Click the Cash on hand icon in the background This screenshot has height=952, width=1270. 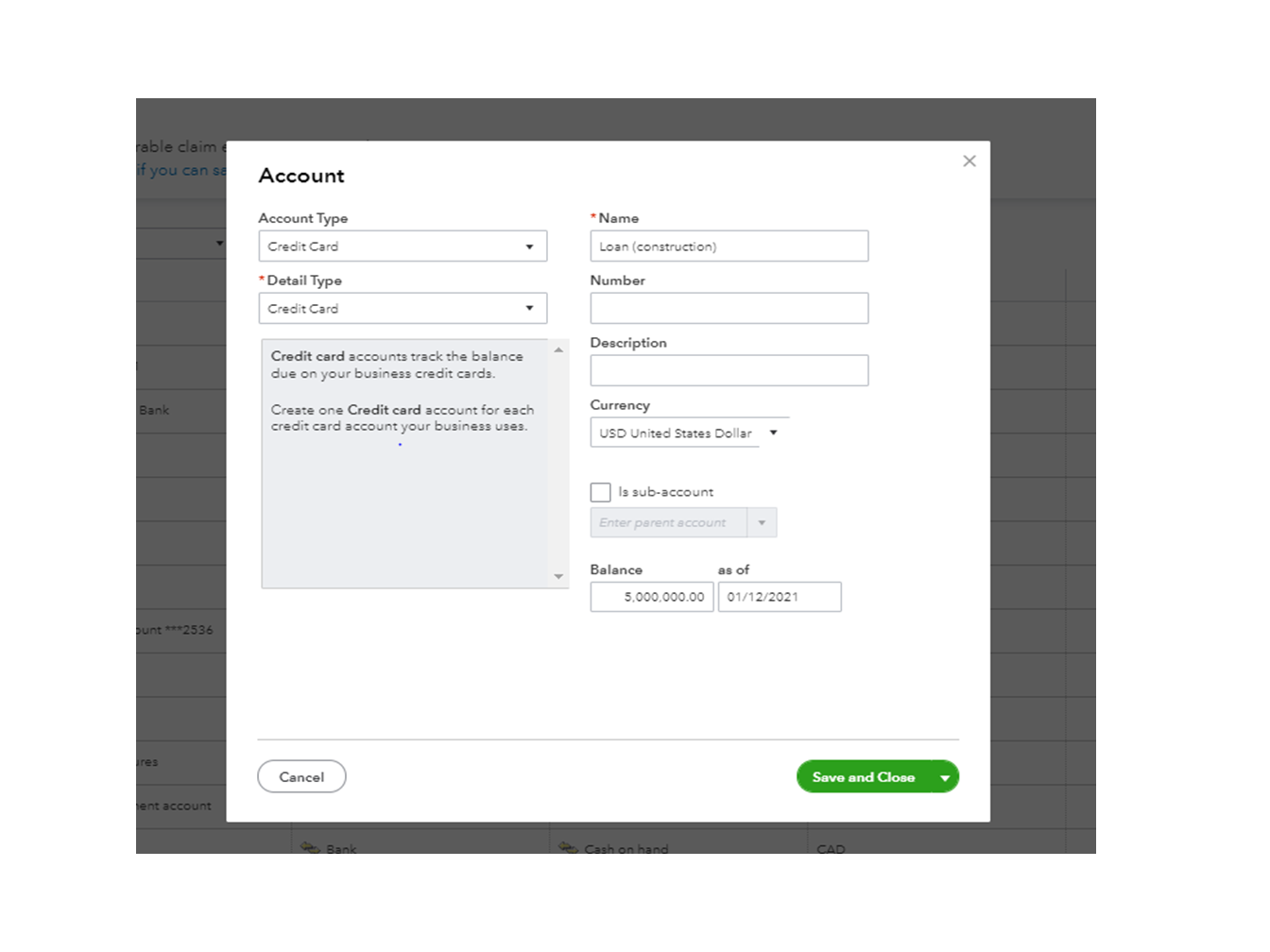point(568,847)
